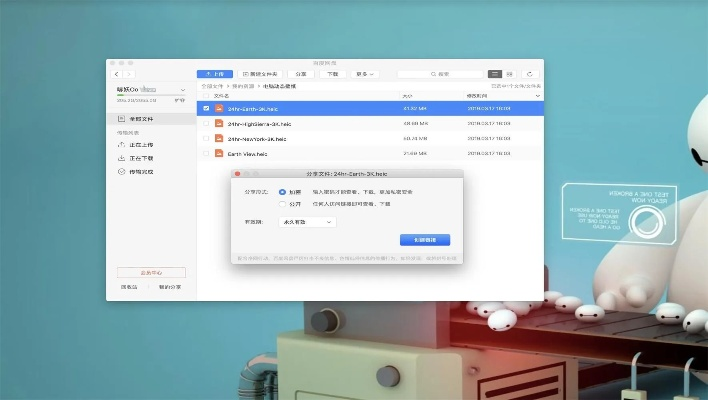Viewport: 708px width, 400px height.
Task: Expand the More (更多) dropdown menu
Action: click(364, 74)
